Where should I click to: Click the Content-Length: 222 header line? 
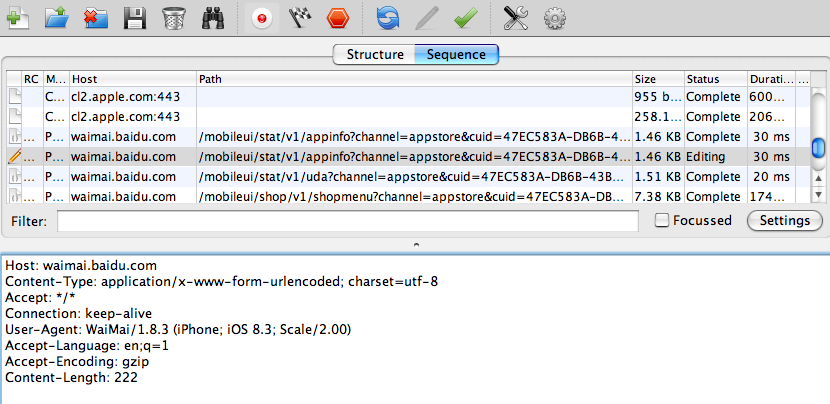tap(71, 378)
